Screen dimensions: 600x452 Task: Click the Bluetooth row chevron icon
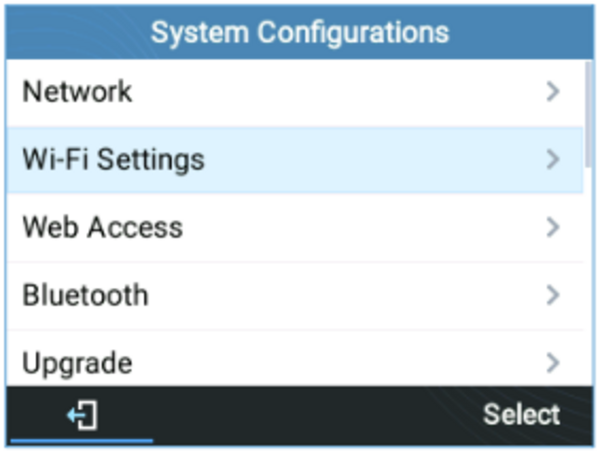[x=553, y=295]
